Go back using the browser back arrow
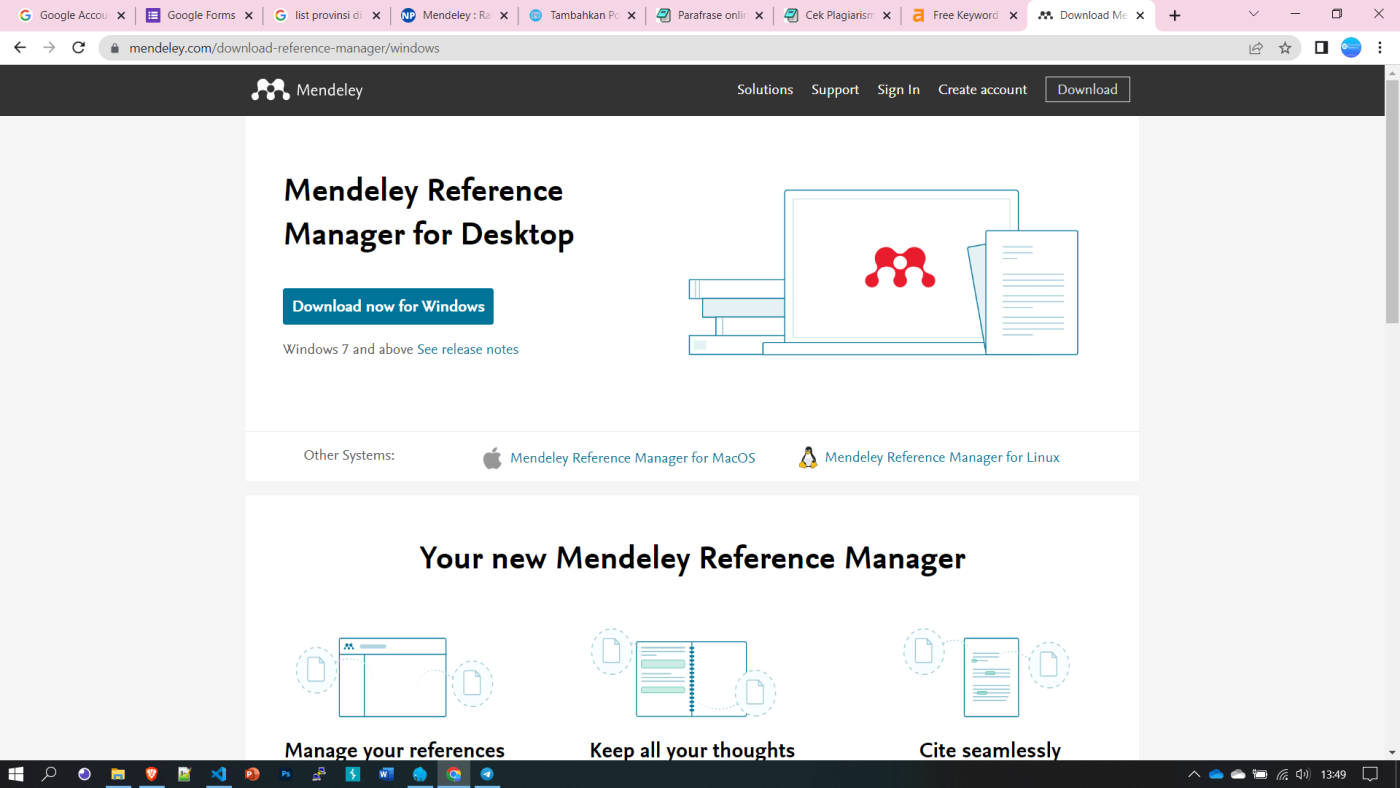This screenshot has height=788, width=1400. 20,48
